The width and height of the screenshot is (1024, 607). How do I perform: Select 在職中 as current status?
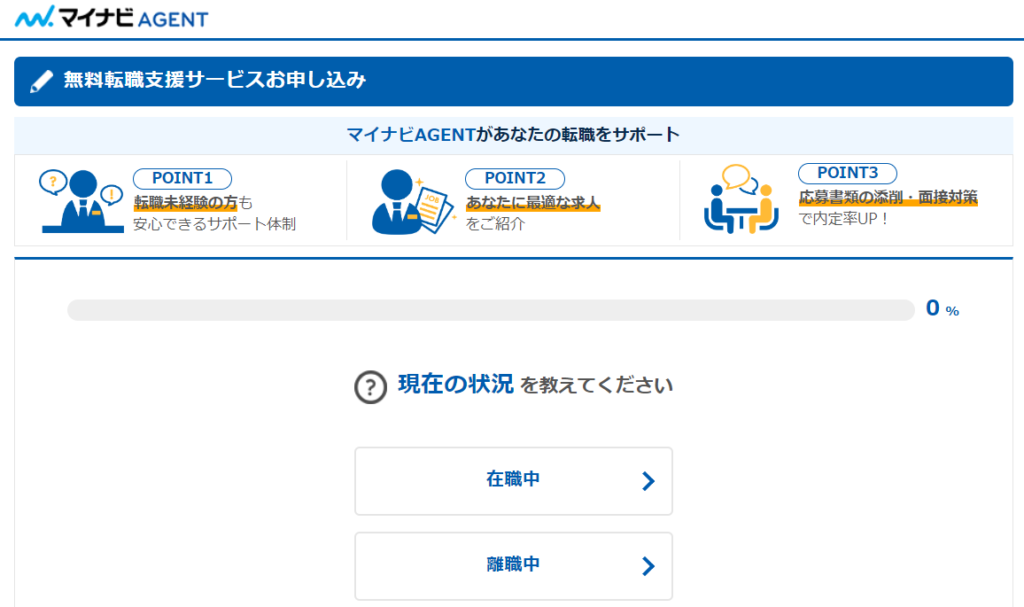(513, 481)
